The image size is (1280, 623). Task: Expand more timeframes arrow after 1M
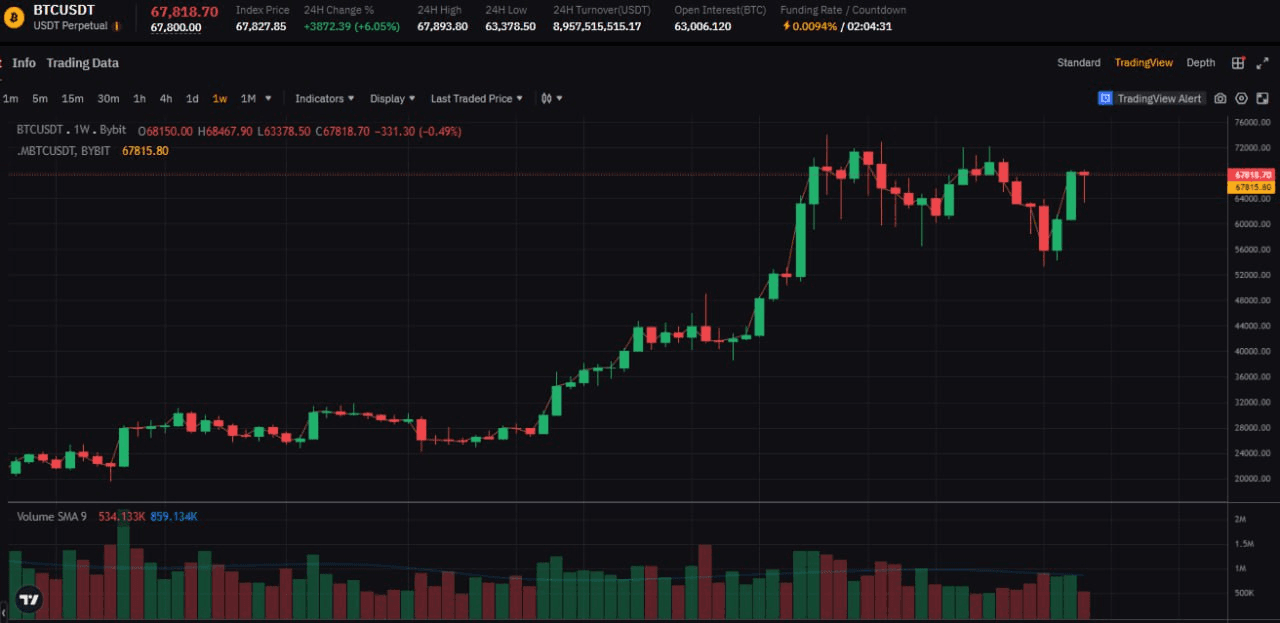(x=268, y=99)
